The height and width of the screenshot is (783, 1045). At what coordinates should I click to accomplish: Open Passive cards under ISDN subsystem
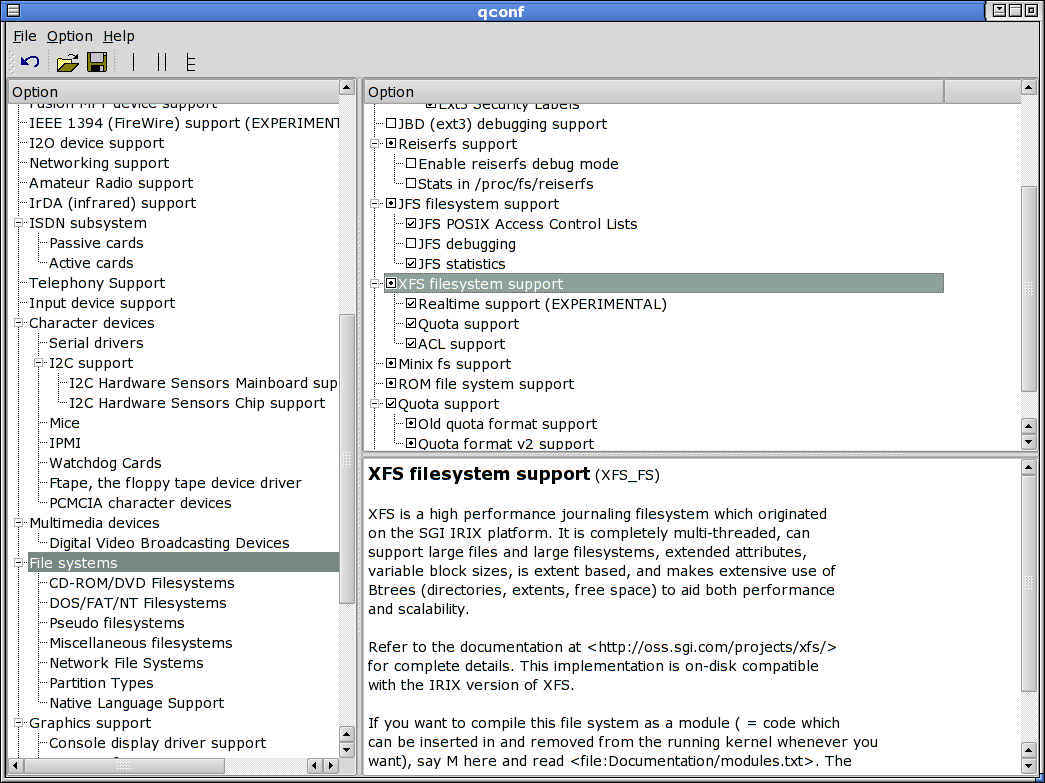click(x=97, y=243)
